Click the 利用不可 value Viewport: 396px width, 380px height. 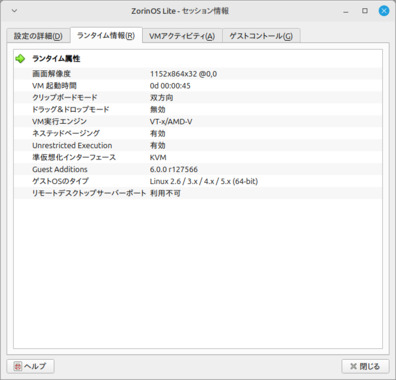click(165, 193)
